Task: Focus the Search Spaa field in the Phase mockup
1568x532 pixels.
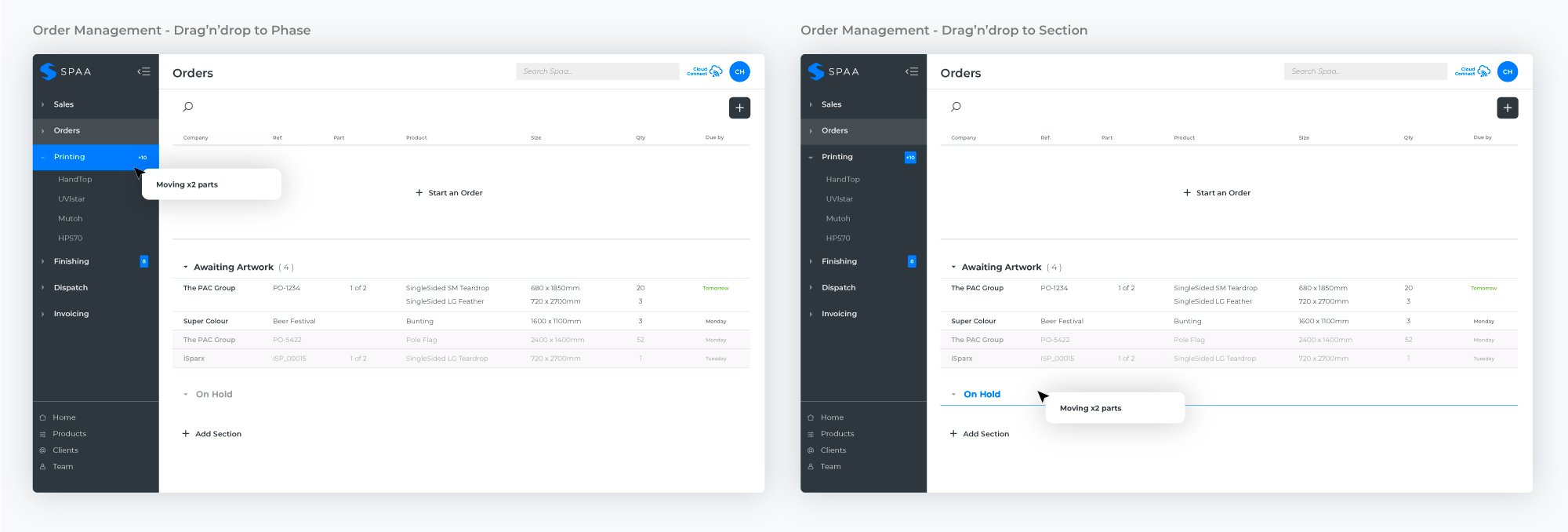Action: (x=597, y=71)
